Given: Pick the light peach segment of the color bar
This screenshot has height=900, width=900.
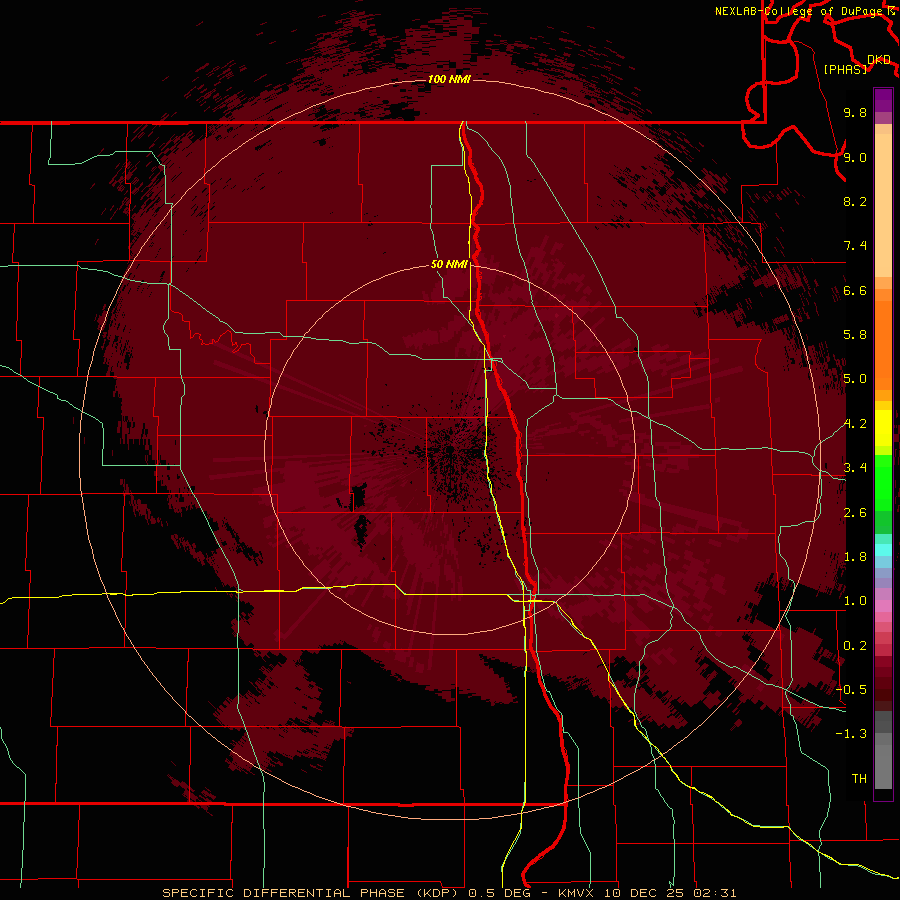Looking at the screenshot, I should [883, 206].
